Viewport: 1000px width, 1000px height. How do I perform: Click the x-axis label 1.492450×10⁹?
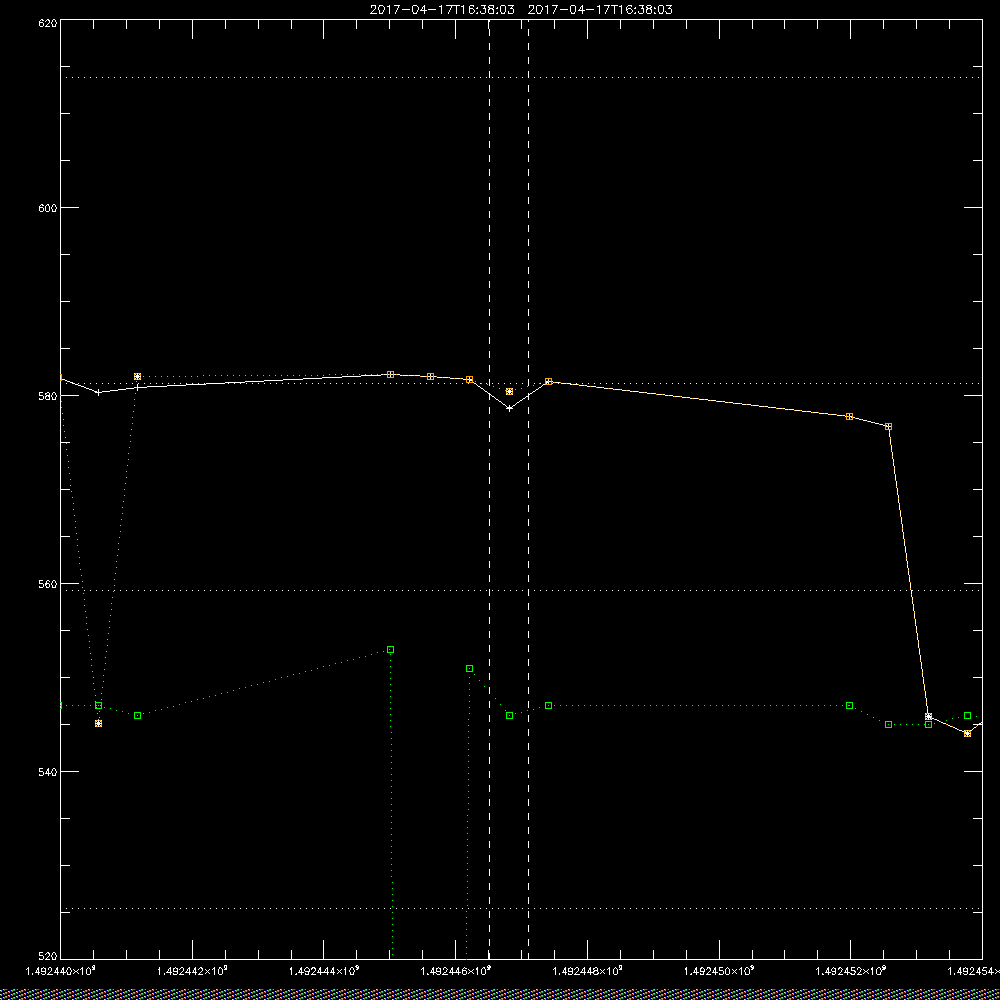coord(720,971)
